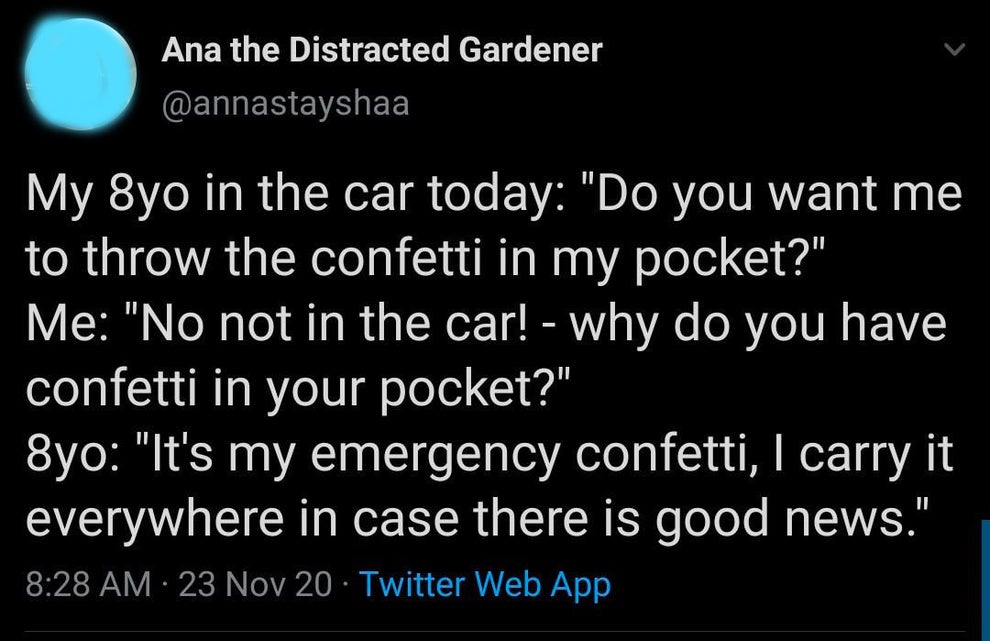Click the @annastayshaa handle
990x641 pixels.
(x=285, y=103)
